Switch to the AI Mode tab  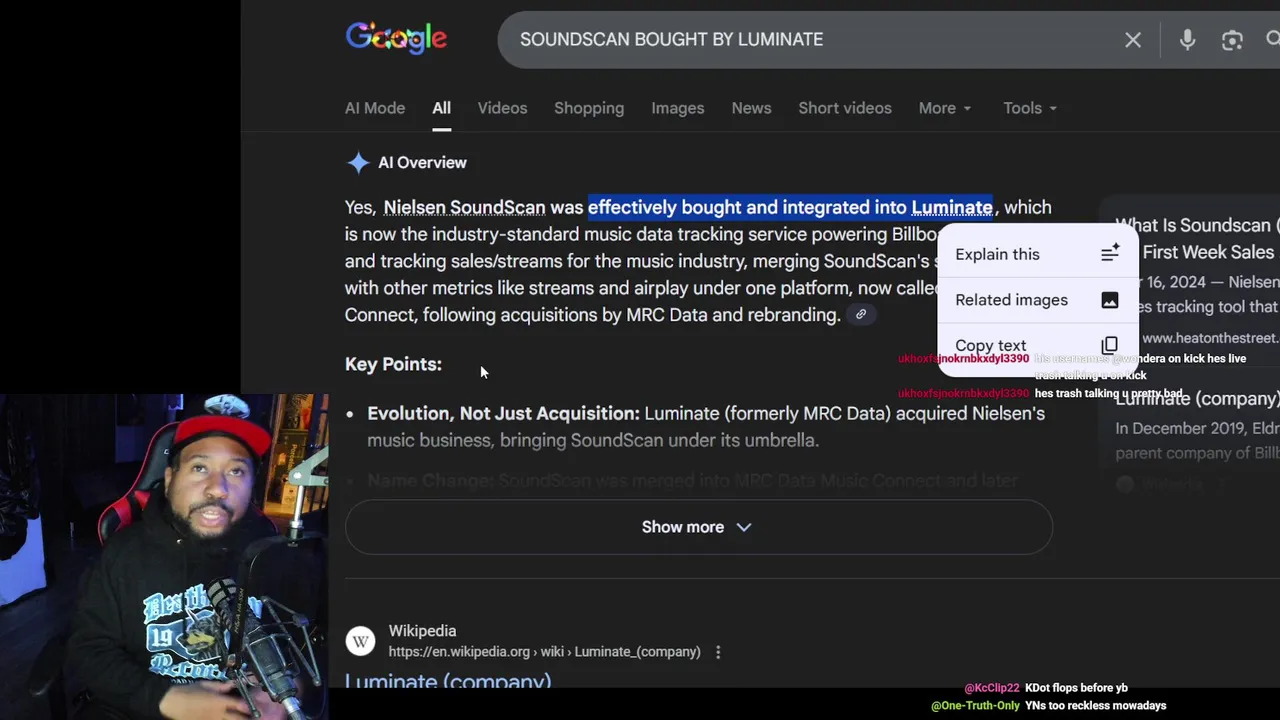coord(375,108)
